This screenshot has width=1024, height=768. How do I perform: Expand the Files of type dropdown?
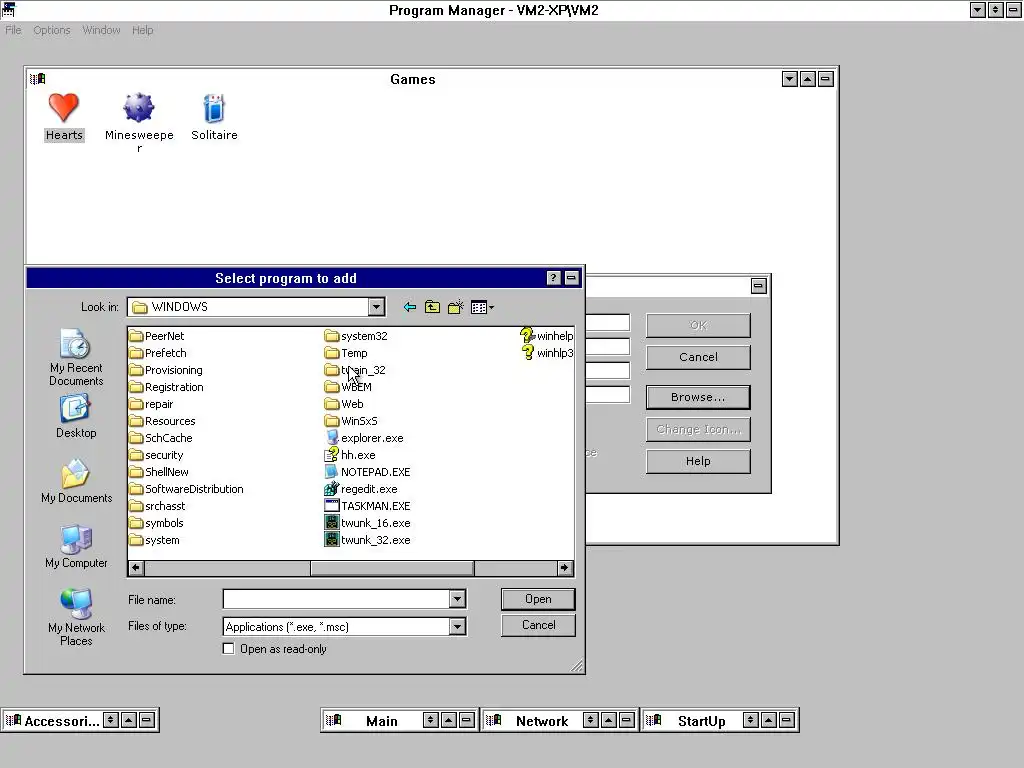point(457,627)
